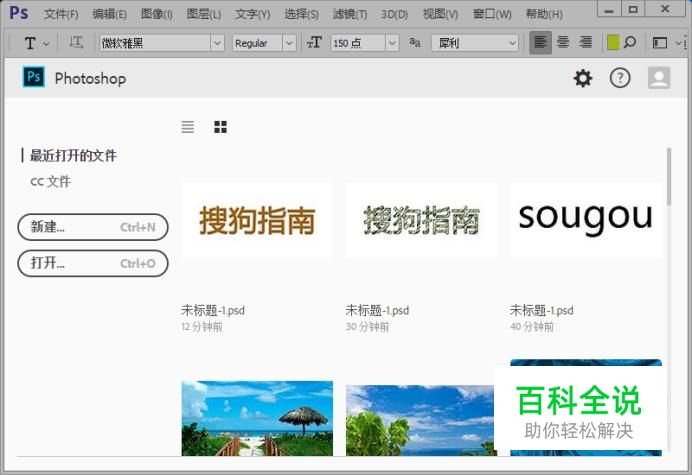Switch to thumbnail grid view

(220, 127)
